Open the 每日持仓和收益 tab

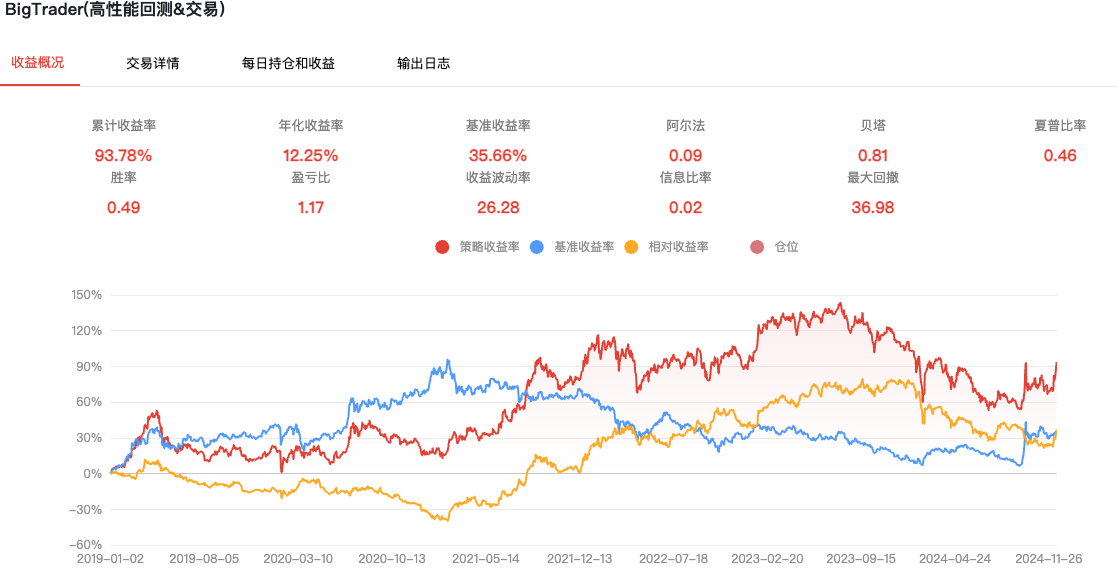[x=289, y=63]
